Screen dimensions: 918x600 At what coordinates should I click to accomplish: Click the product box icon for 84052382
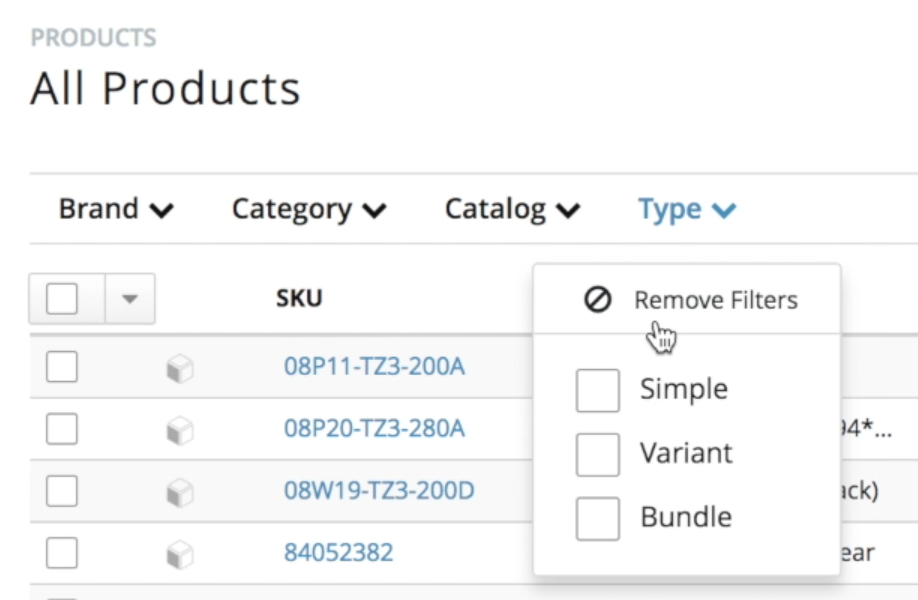(x=180, y=555)
